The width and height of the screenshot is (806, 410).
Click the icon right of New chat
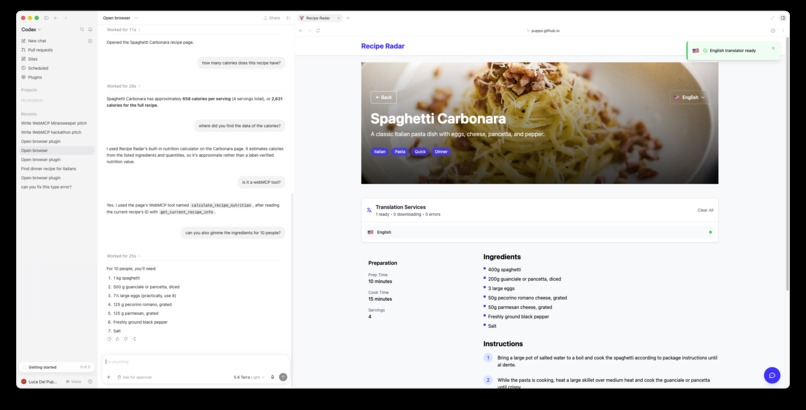(90, 41)
